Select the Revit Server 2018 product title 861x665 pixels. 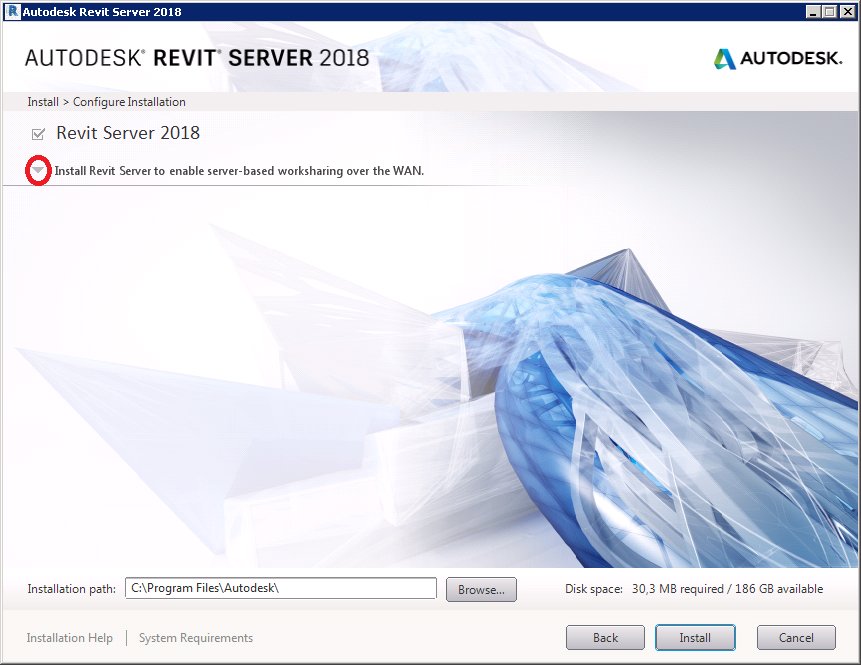pos(128,133)
